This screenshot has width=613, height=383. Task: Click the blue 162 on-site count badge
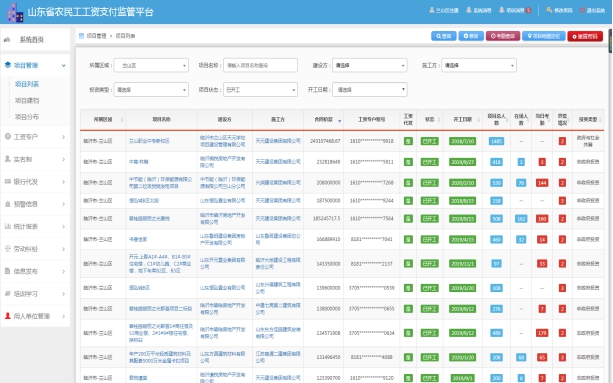tap(521, 219)
